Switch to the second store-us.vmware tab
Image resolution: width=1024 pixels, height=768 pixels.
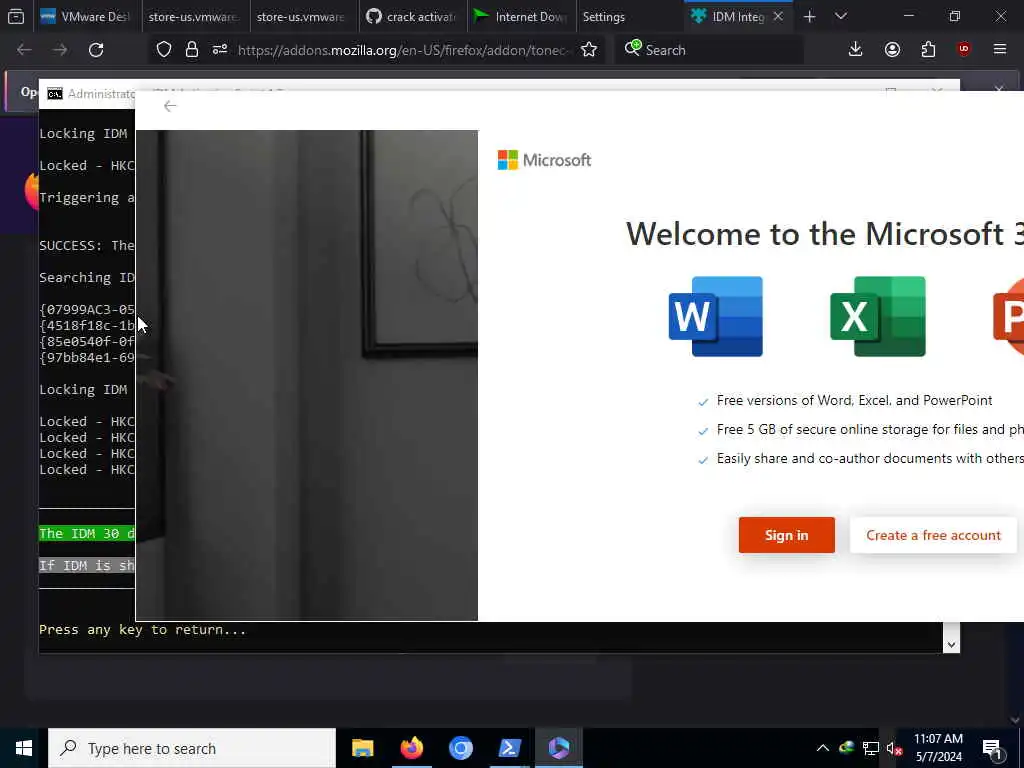pos(303,17)
